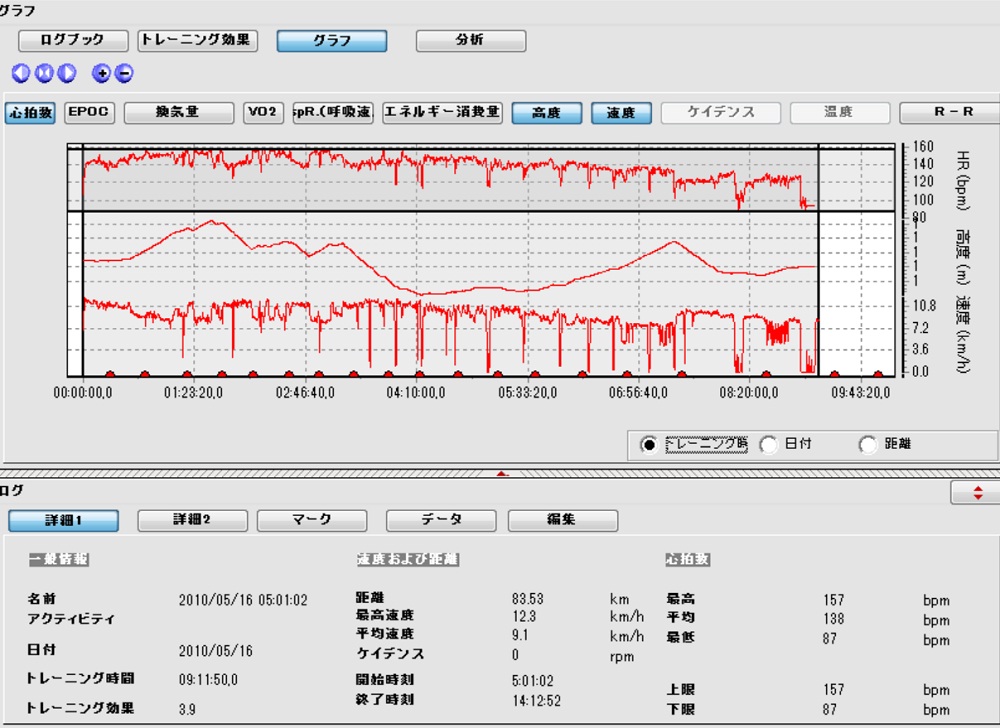1000x728 pixels.
Task: Click the トレーニング時間 field label
Action: tap(80, 678)
